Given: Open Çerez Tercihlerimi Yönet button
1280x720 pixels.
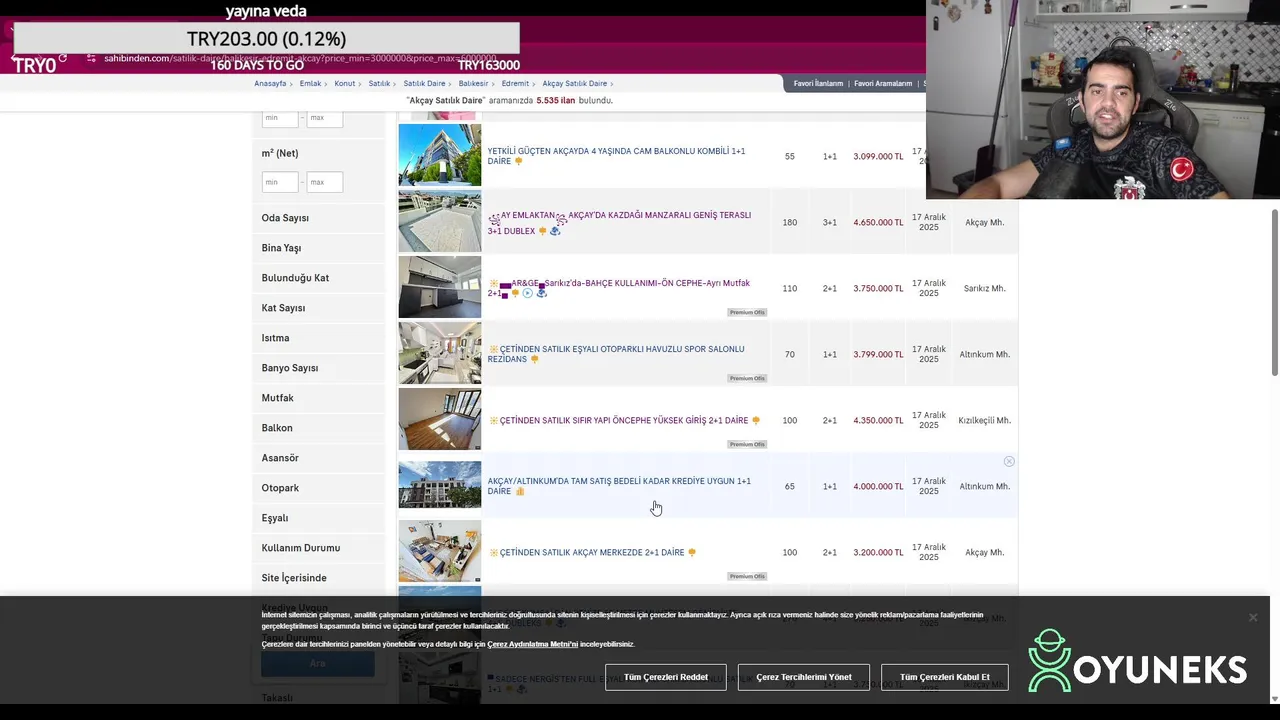Looking at the screenshot, I should tap(804, 677).
